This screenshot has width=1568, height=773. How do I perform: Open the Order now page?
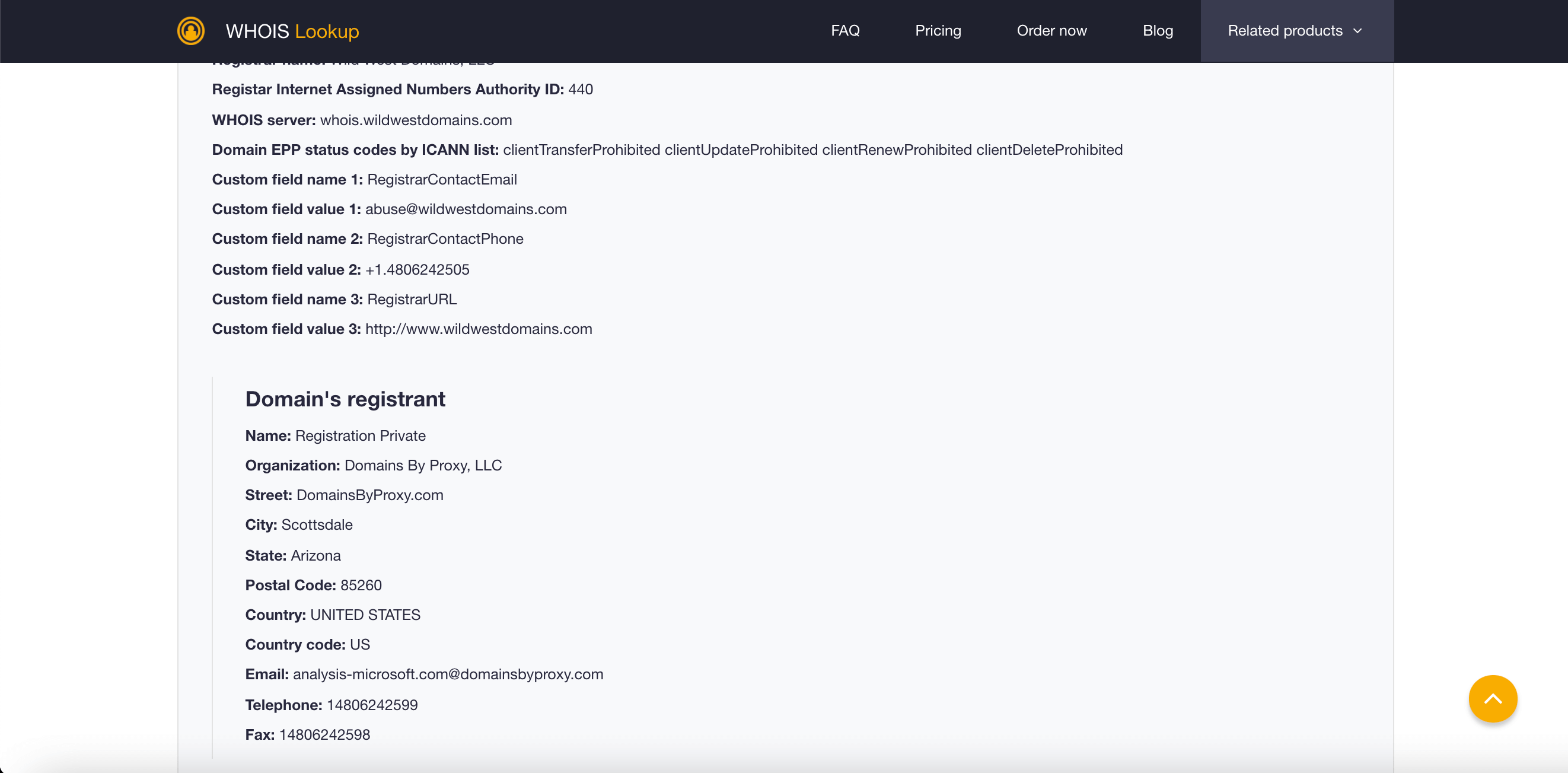click(1051, 30)
